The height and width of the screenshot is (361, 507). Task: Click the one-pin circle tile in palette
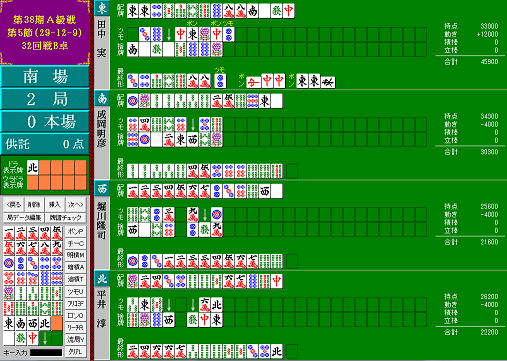coord(9,263)
